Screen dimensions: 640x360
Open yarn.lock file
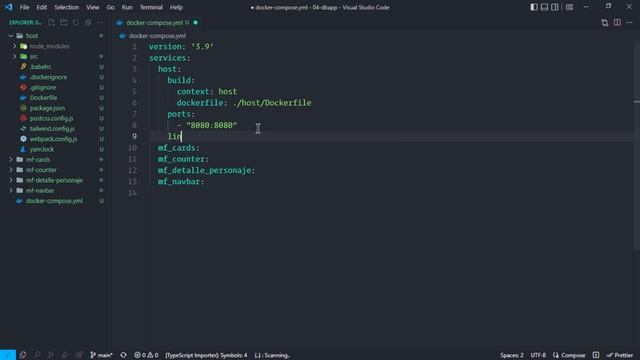pos(41,149)
